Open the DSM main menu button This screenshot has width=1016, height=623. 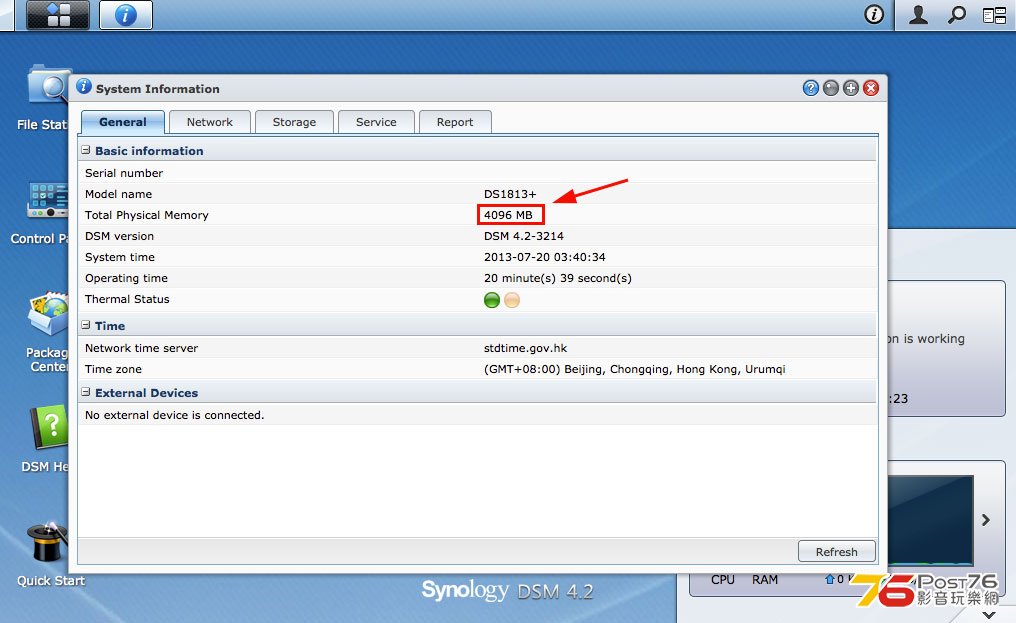point(58,14)
